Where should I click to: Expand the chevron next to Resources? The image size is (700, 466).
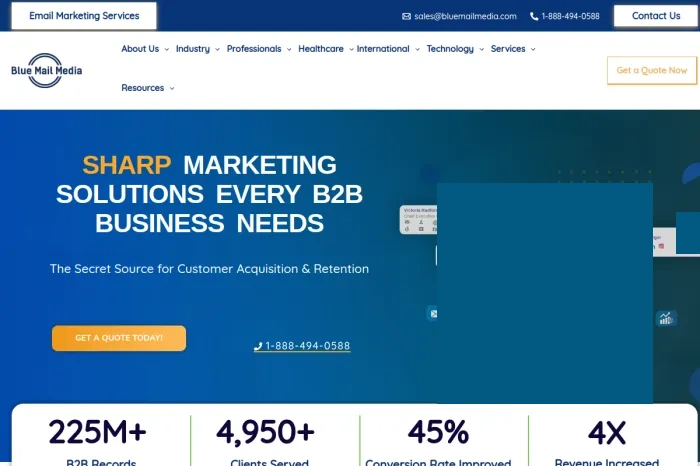pos(172,89)
